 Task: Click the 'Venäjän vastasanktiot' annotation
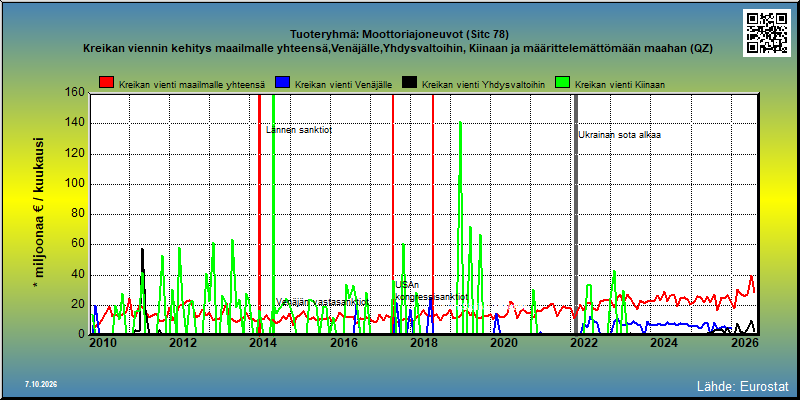click(323, 302)
